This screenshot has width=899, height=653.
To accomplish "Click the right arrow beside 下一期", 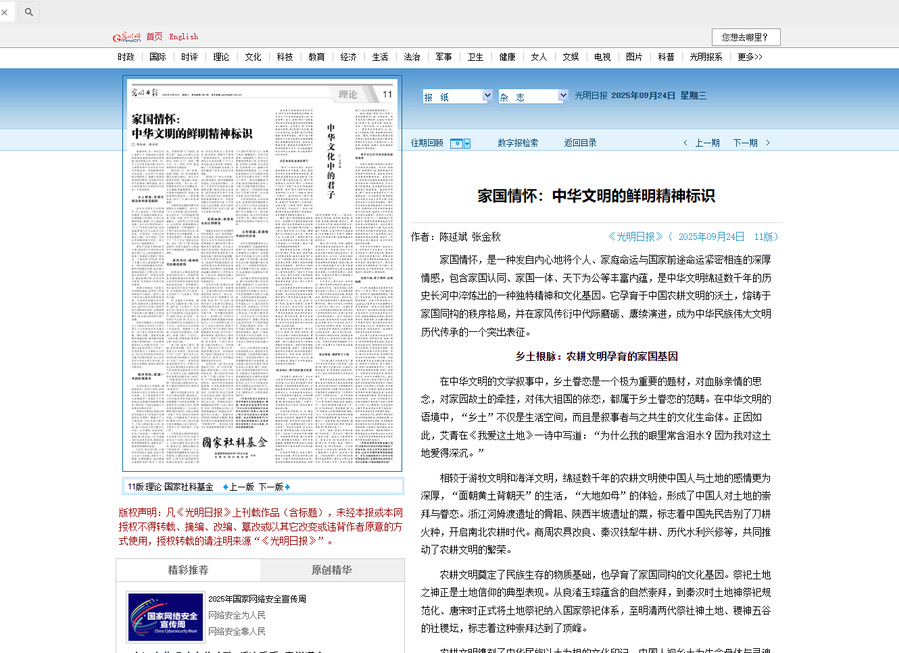I will (766, 143).
